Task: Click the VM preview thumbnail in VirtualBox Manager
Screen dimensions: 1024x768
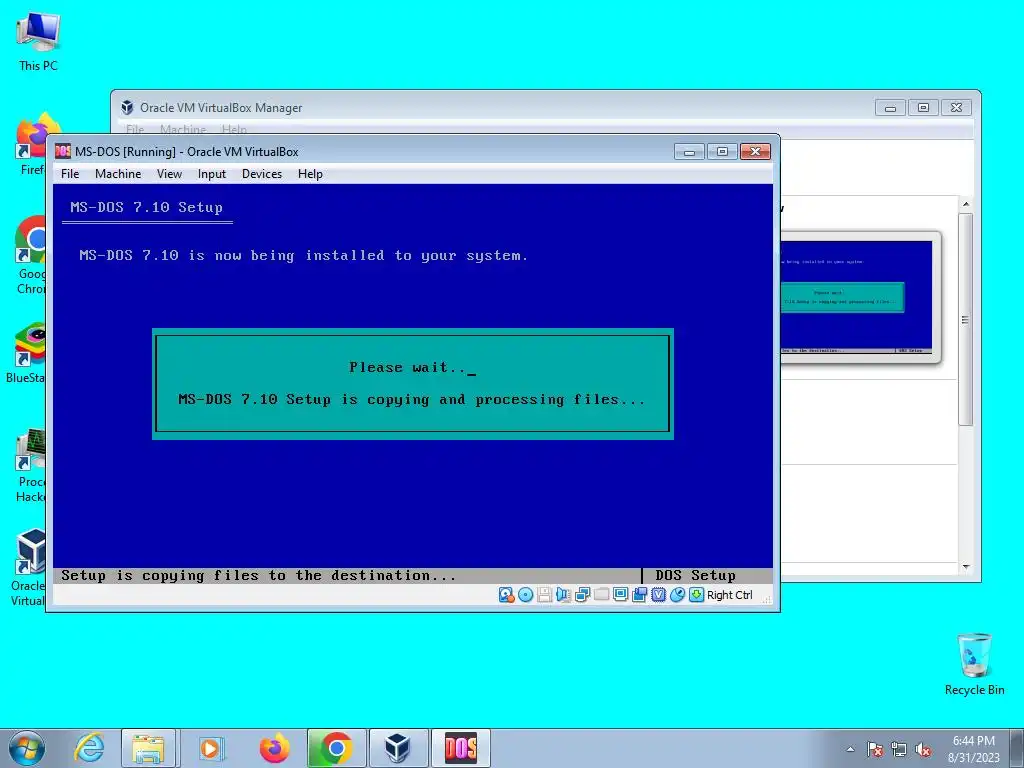Action: click(856, 296)
